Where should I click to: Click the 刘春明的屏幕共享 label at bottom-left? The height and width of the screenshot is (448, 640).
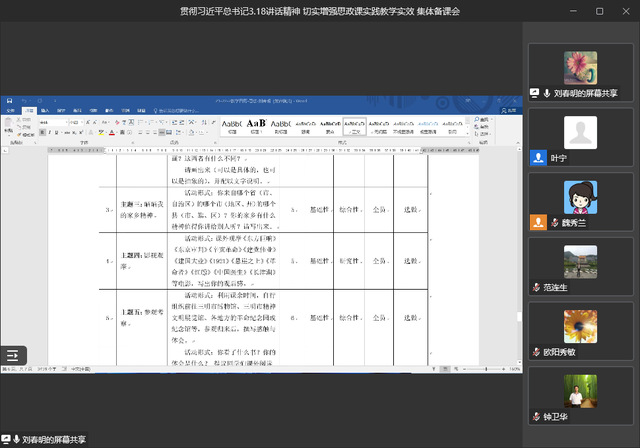point(55,439)
